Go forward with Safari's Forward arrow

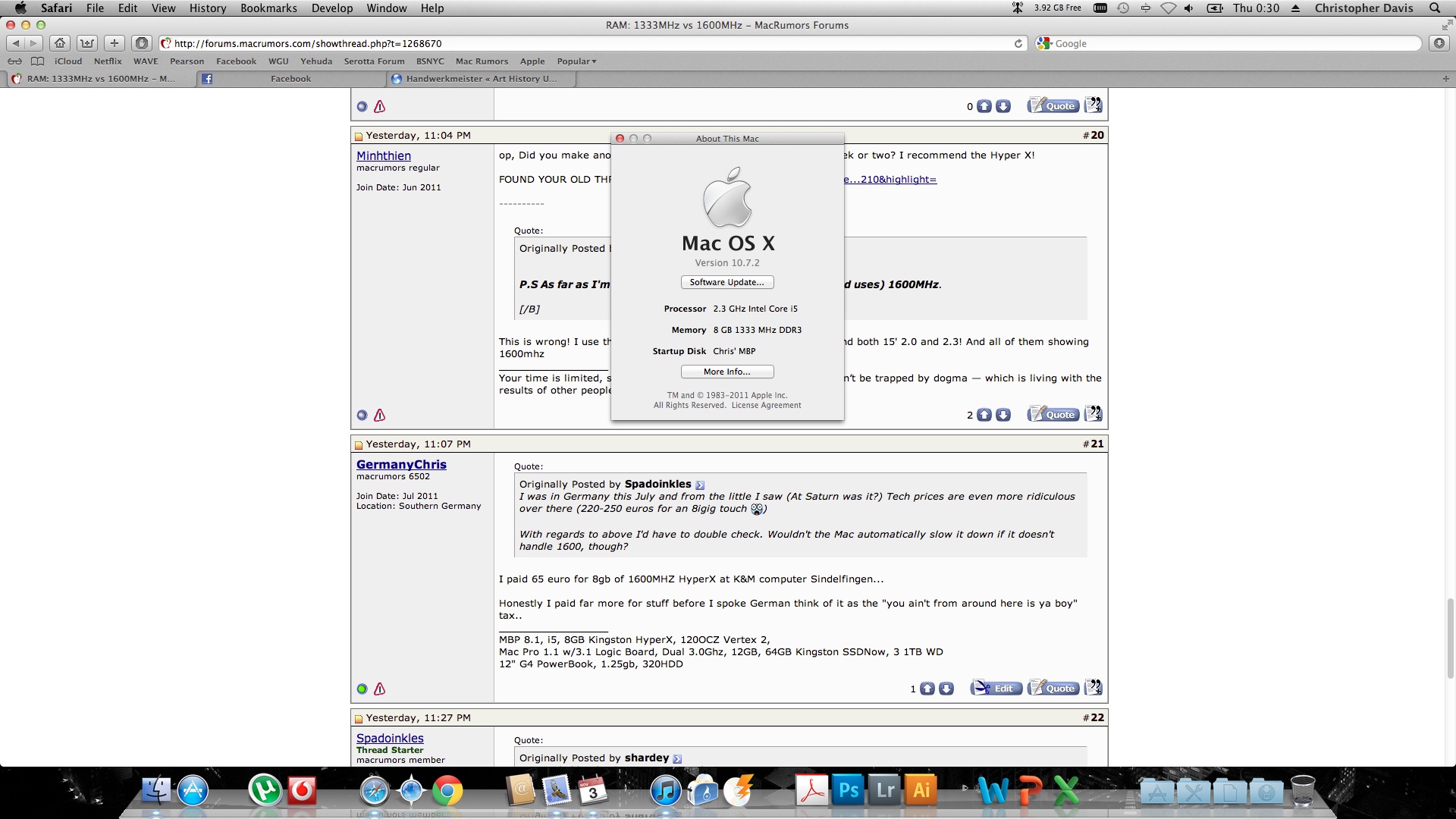tap(33, 43)
